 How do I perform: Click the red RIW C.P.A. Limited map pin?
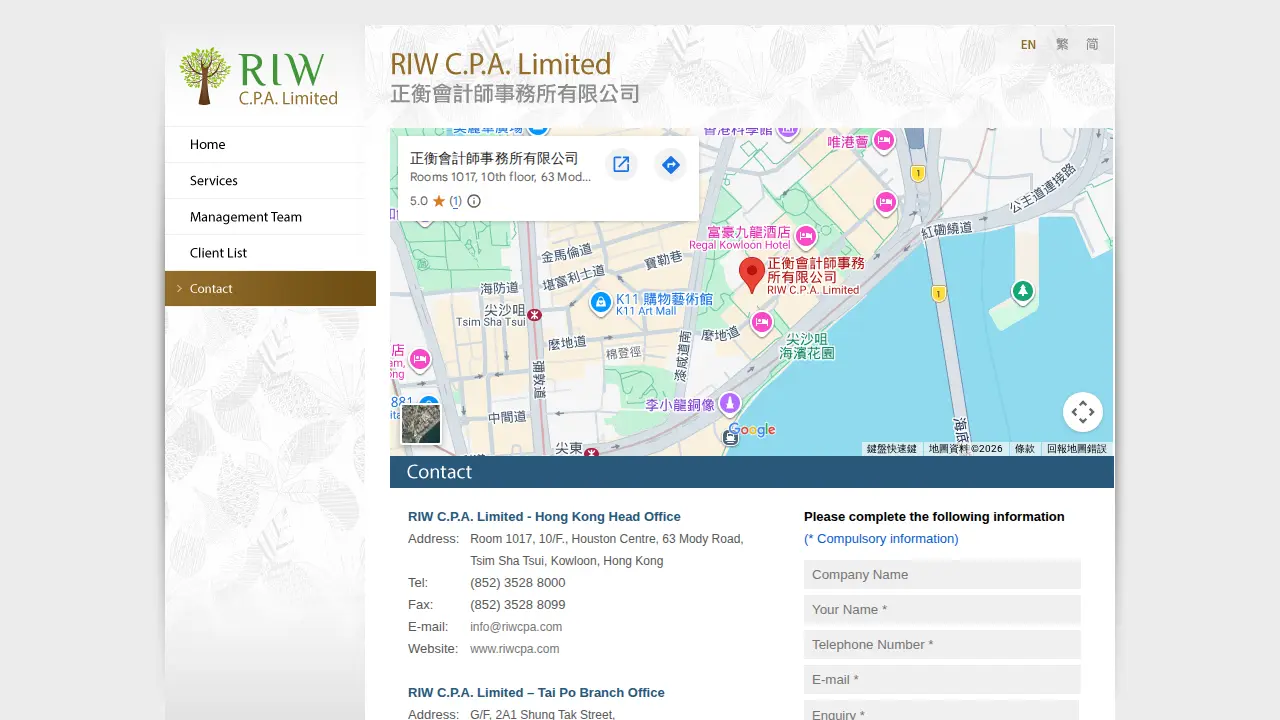tap(752, 275)
